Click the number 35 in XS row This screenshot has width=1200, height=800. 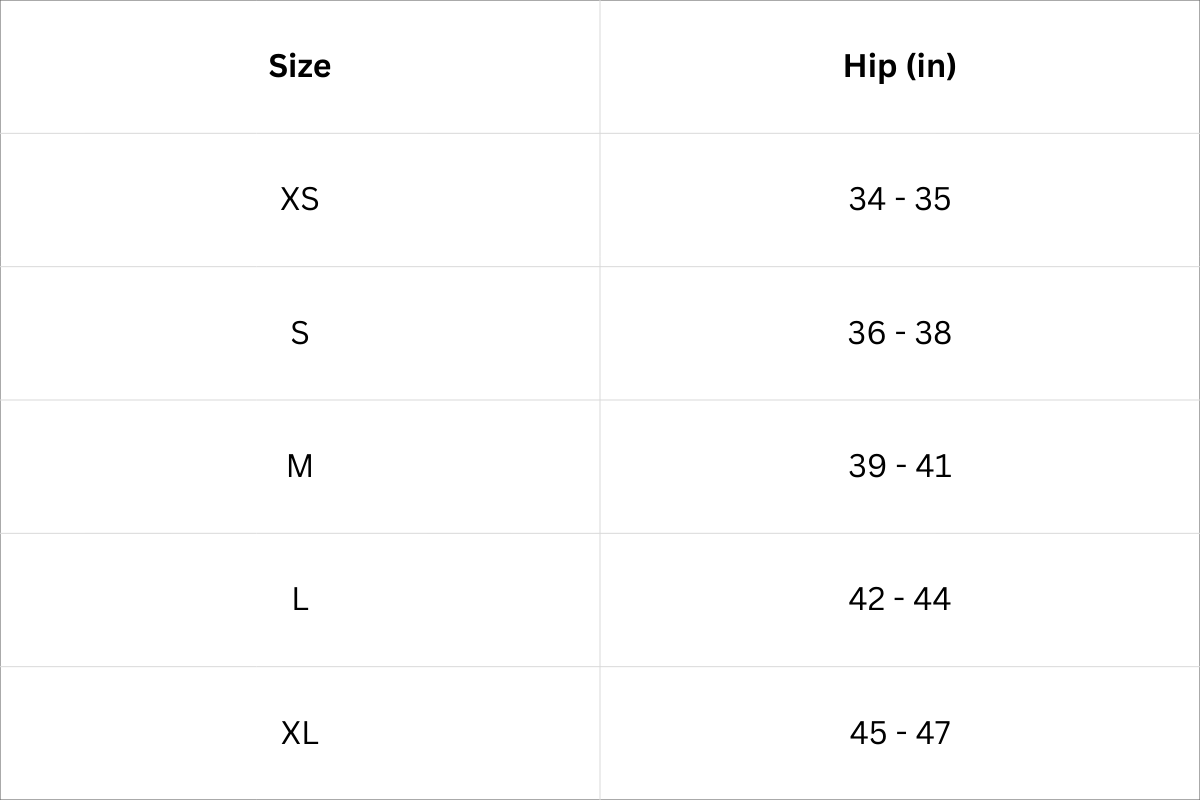pos(932,199)
